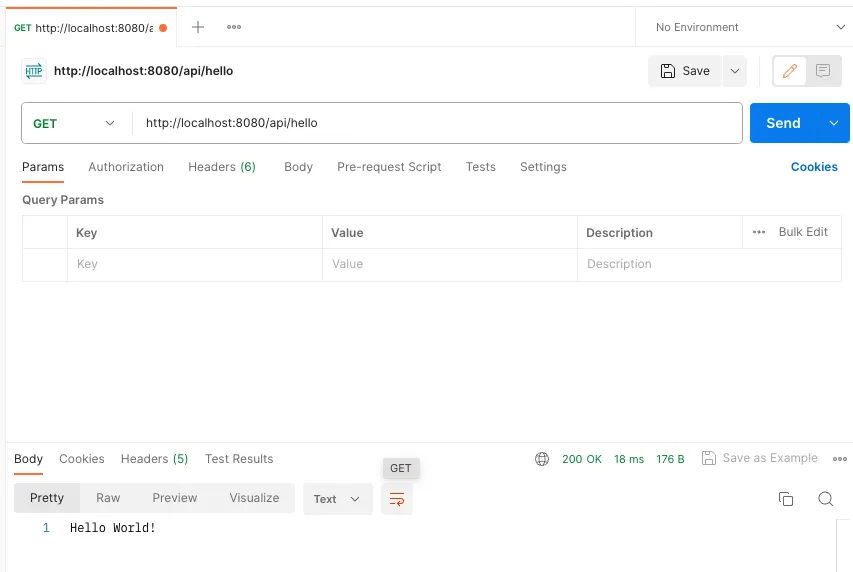Open the Cookies link

(814, 167)
